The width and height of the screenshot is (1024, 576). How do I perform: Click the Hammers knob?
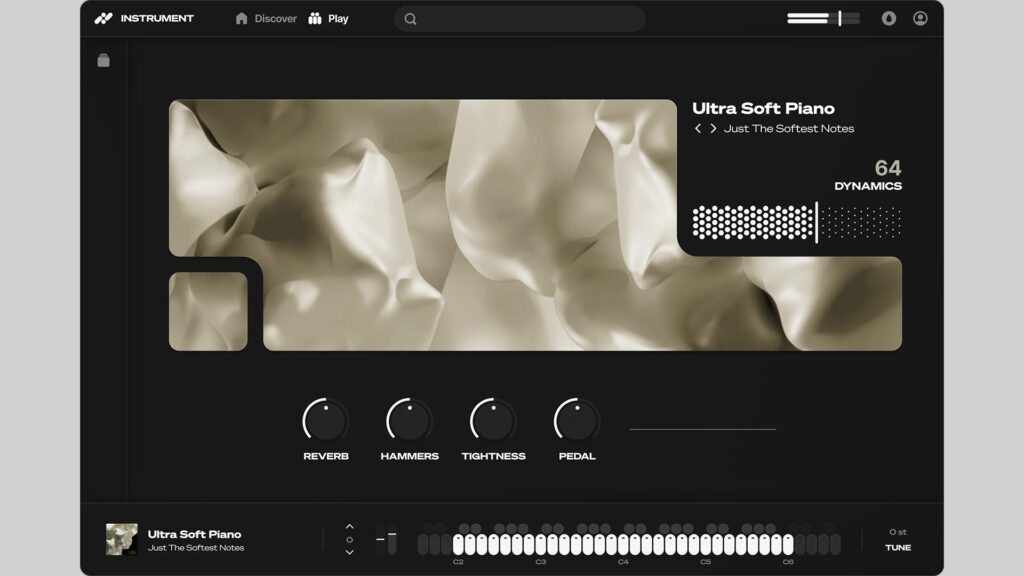[410, 421]
